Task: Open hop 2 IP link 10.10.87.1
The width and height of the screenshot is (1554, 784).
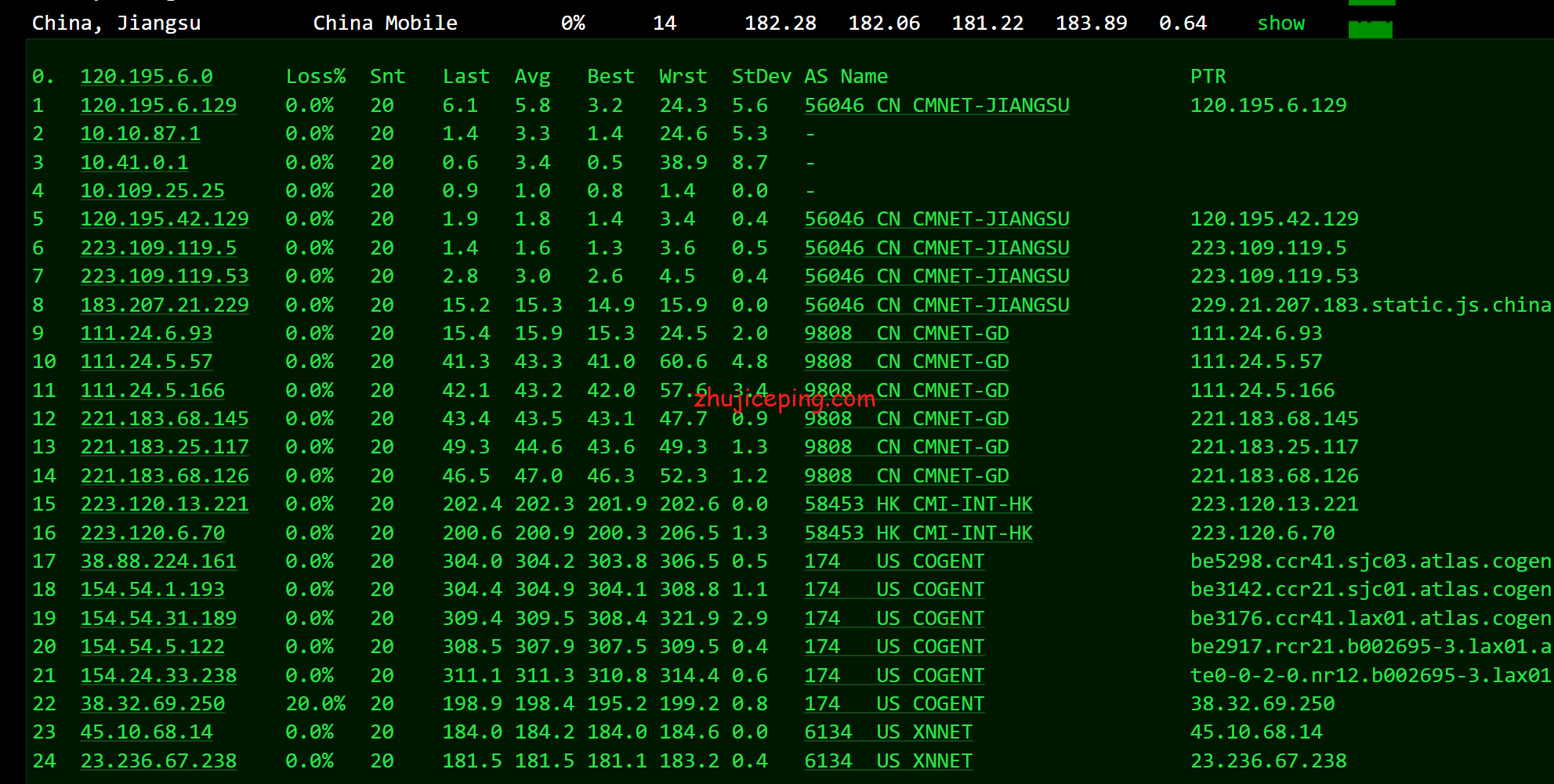Action: pyautogui.click(x=140, y=134)
